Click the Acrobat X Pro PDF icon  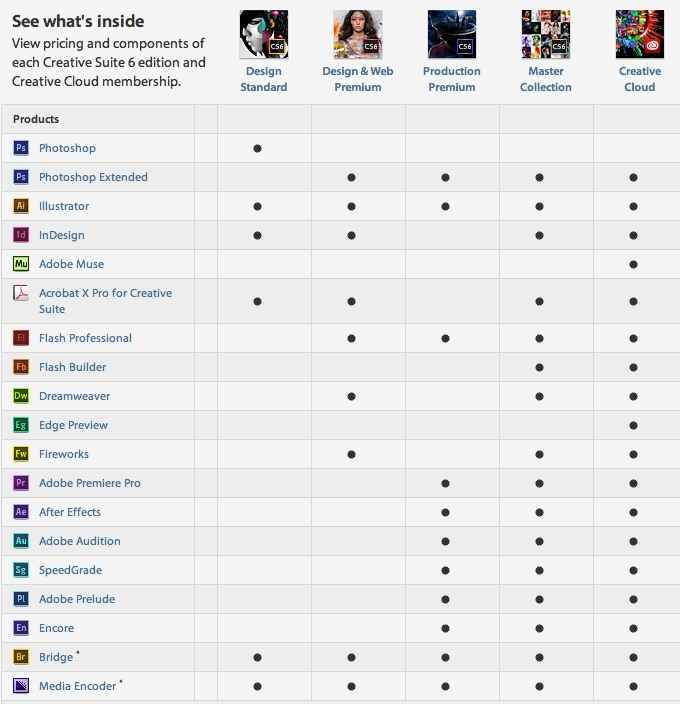point(21,293)
